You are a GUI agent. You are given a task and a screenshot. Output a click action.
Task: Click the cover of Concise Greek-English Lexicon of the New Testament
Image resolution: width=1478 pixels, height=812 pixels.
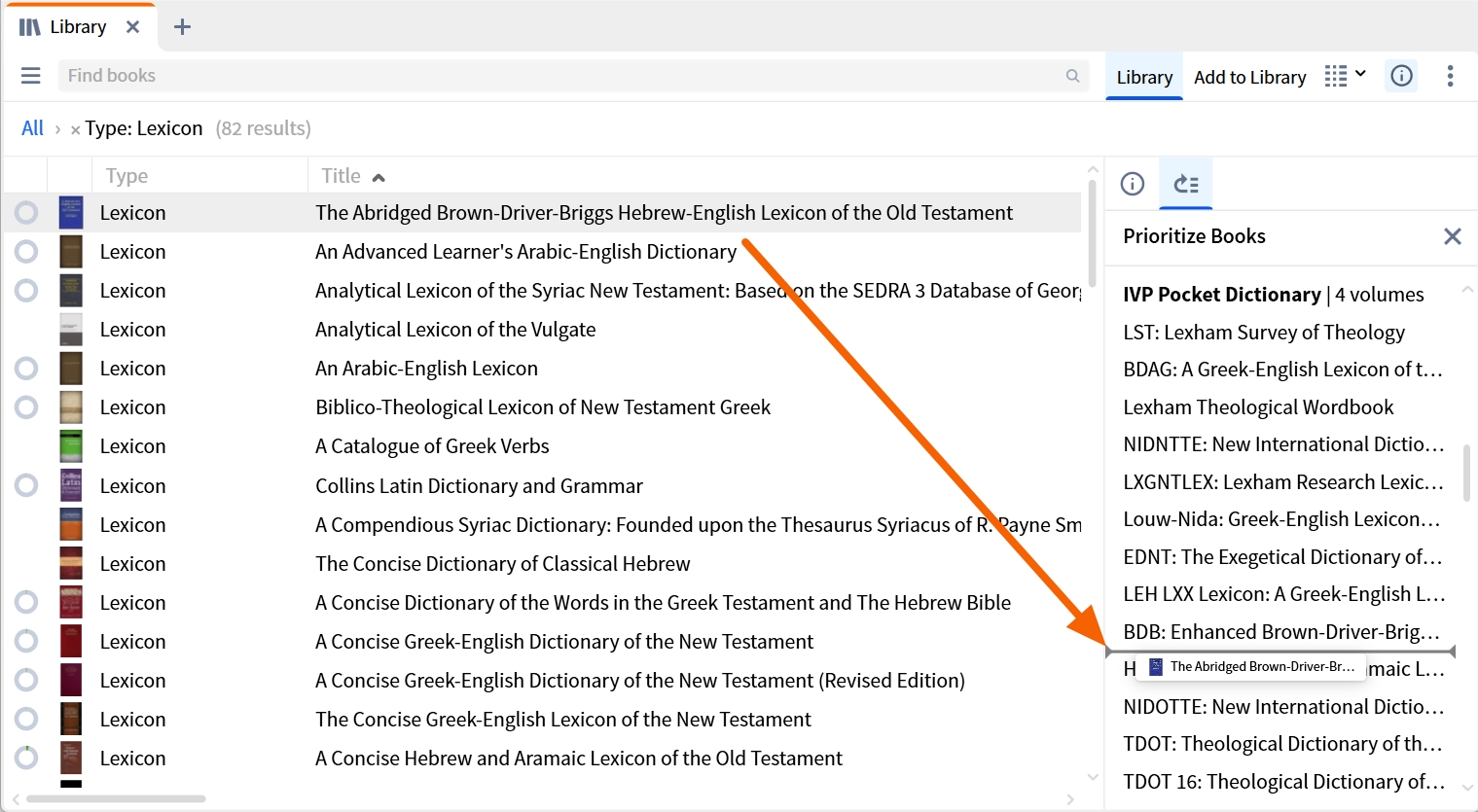71,719
